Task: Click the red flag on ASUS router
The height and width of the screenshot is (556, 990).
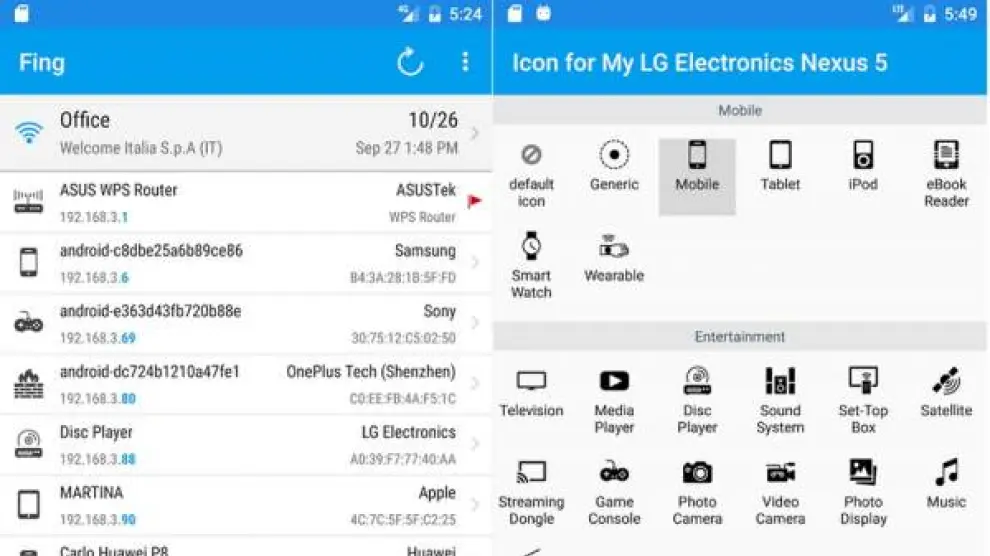Action: (x=475, y=201)
